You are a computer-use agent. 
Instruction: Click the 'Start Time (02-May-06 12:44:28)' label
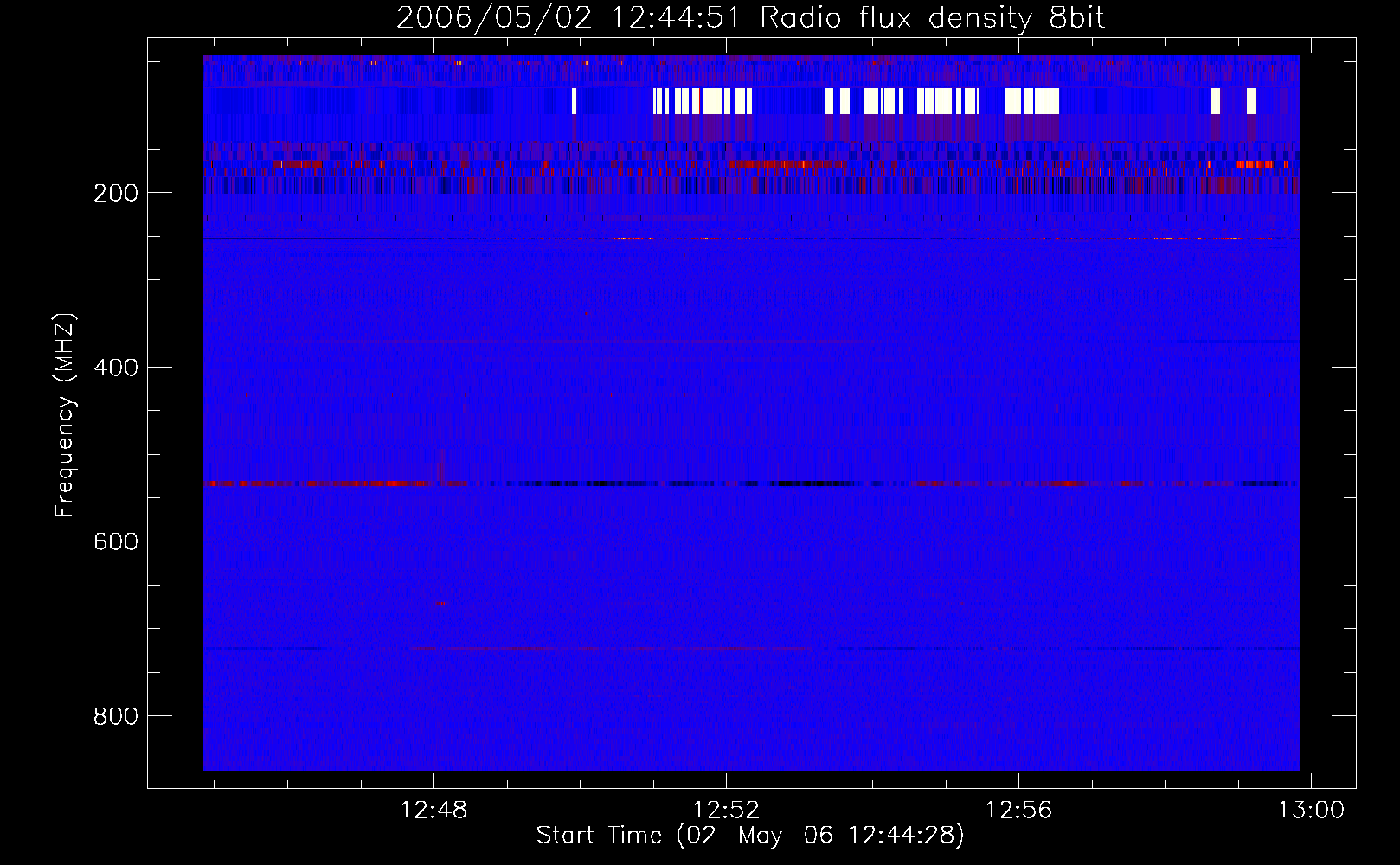(750, 836)
